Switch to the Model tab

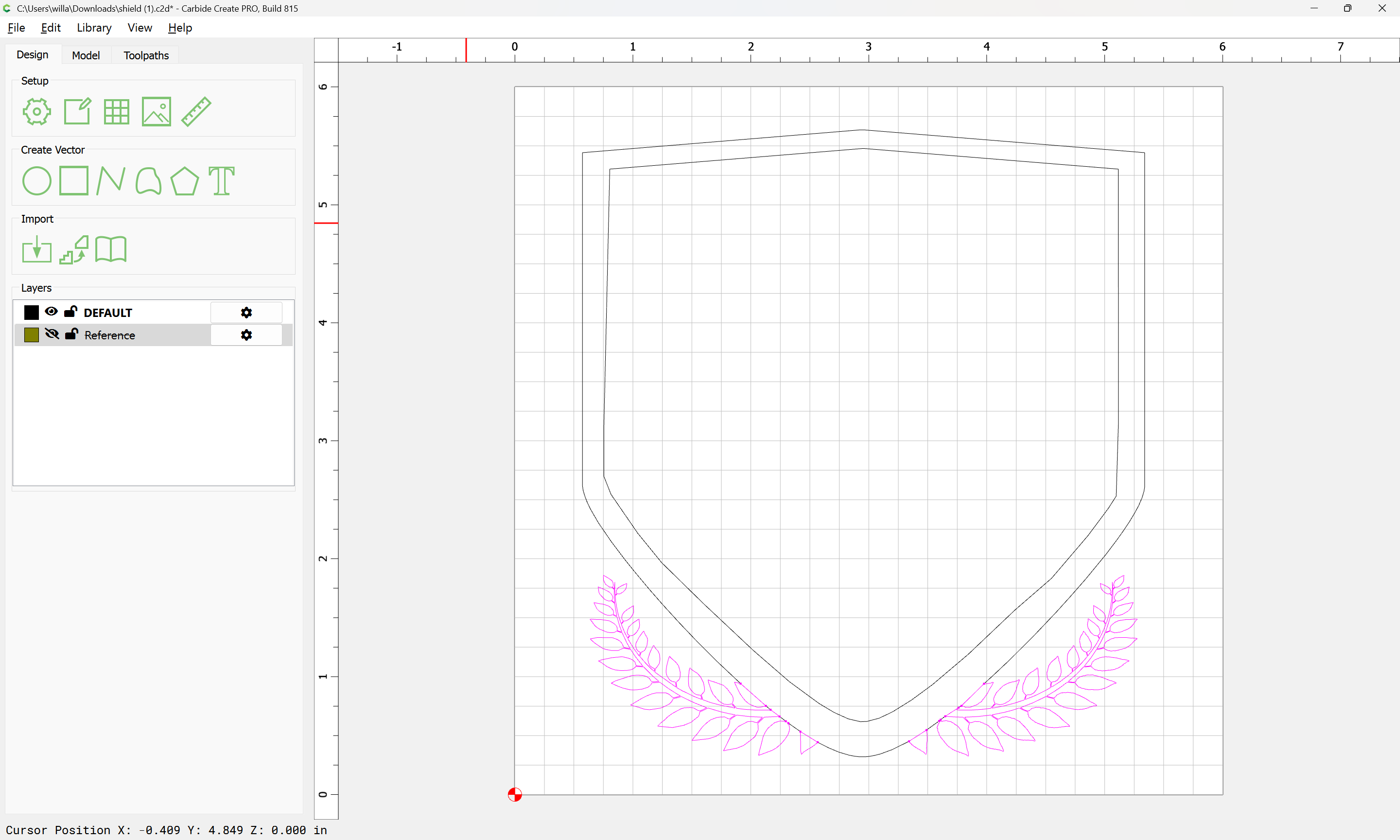[86, 55]
